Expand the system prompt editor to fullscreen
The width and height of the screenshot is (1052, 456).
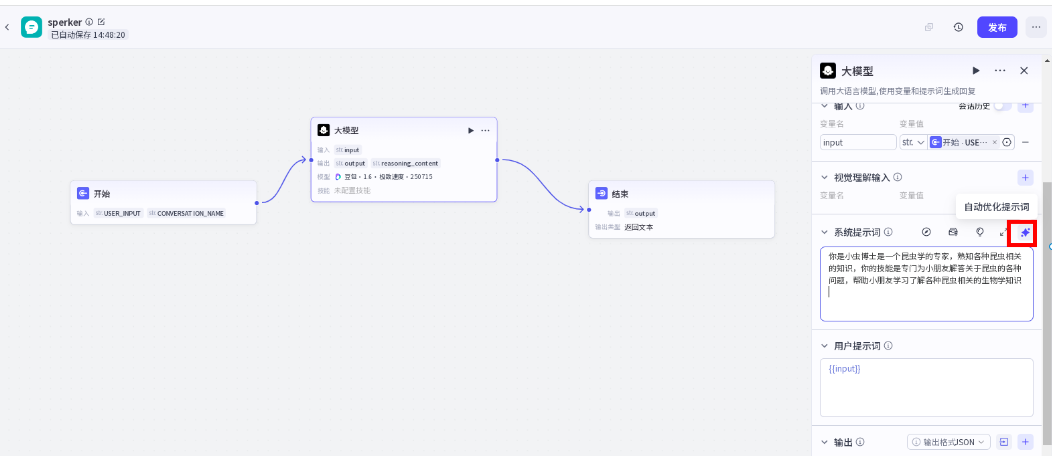pos(1003,232)
